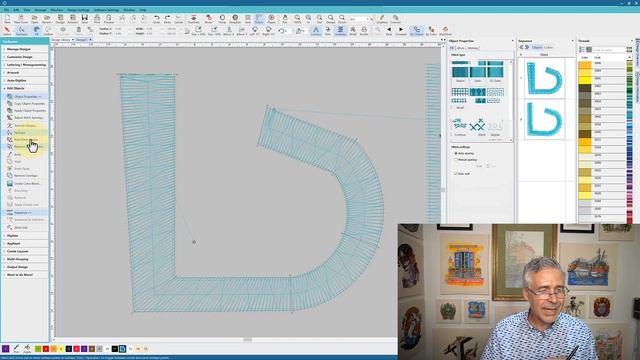Toggle the Grid icon

(x=248, y=18)
